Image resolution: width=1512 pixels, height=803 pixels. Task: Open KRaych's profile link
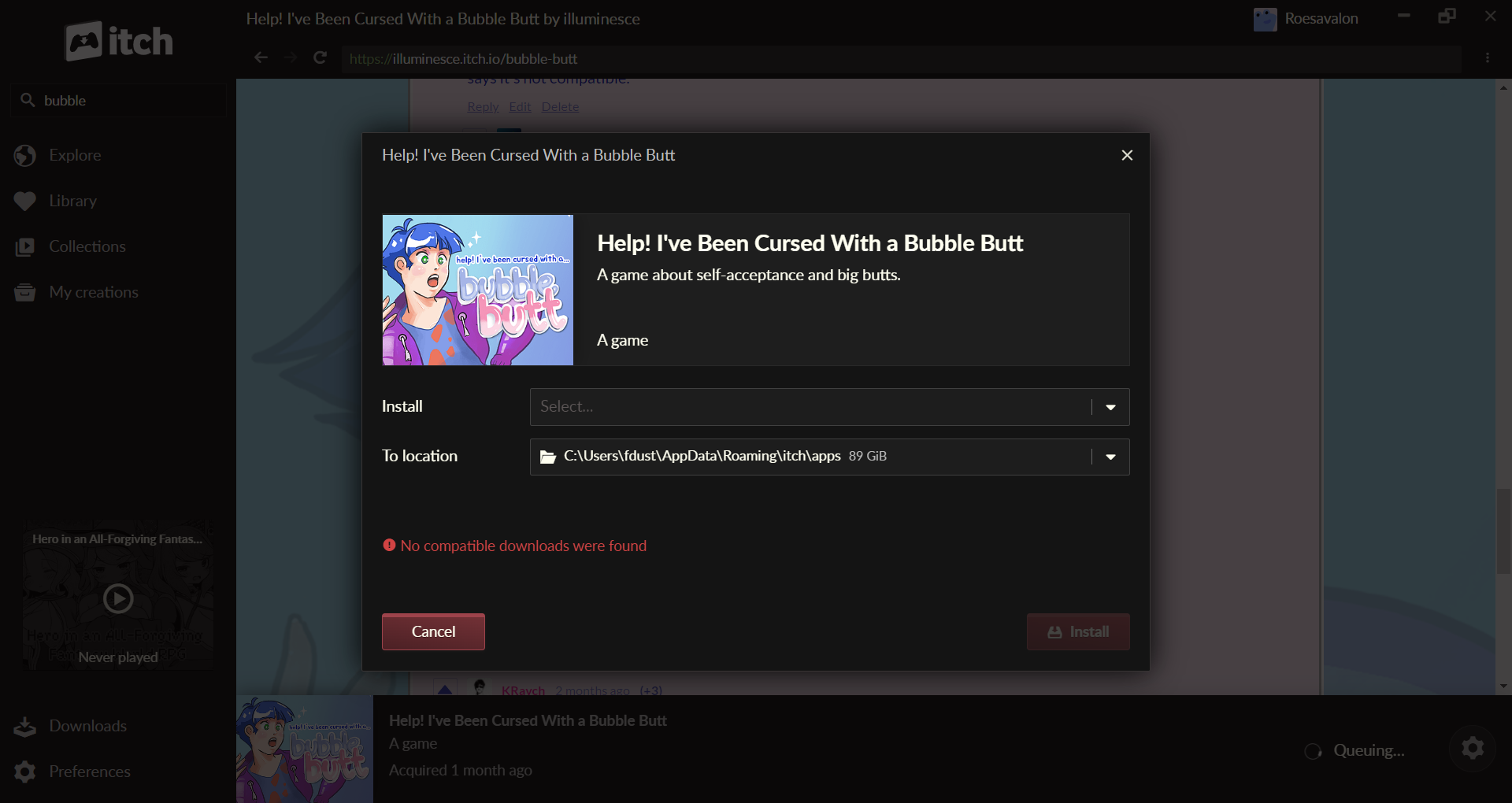(x=523, y=690)
